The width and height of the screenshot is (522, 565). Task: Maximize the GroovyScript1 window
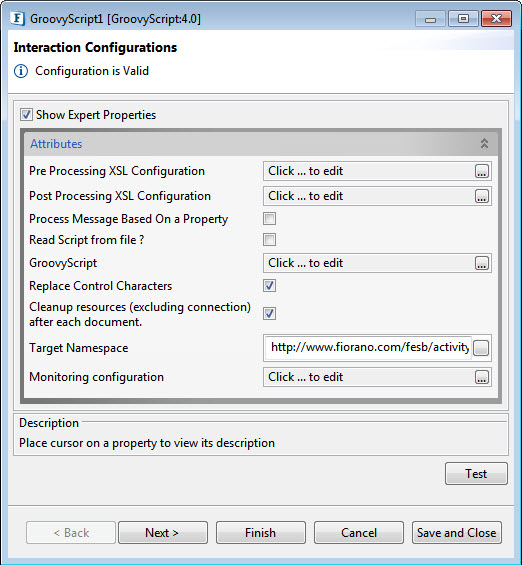463,19
